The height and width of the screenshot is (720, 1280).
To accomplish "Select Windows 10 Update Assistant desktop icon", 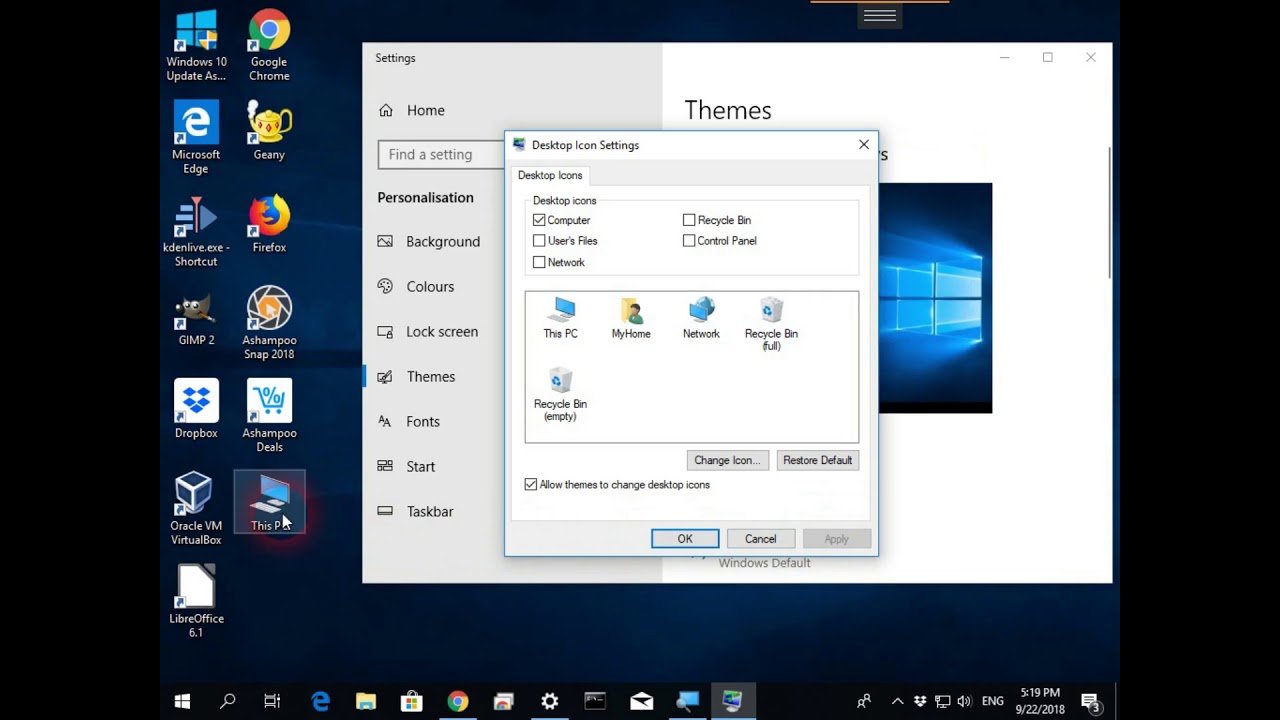I will pyautogui.click(x=196, y=46).
